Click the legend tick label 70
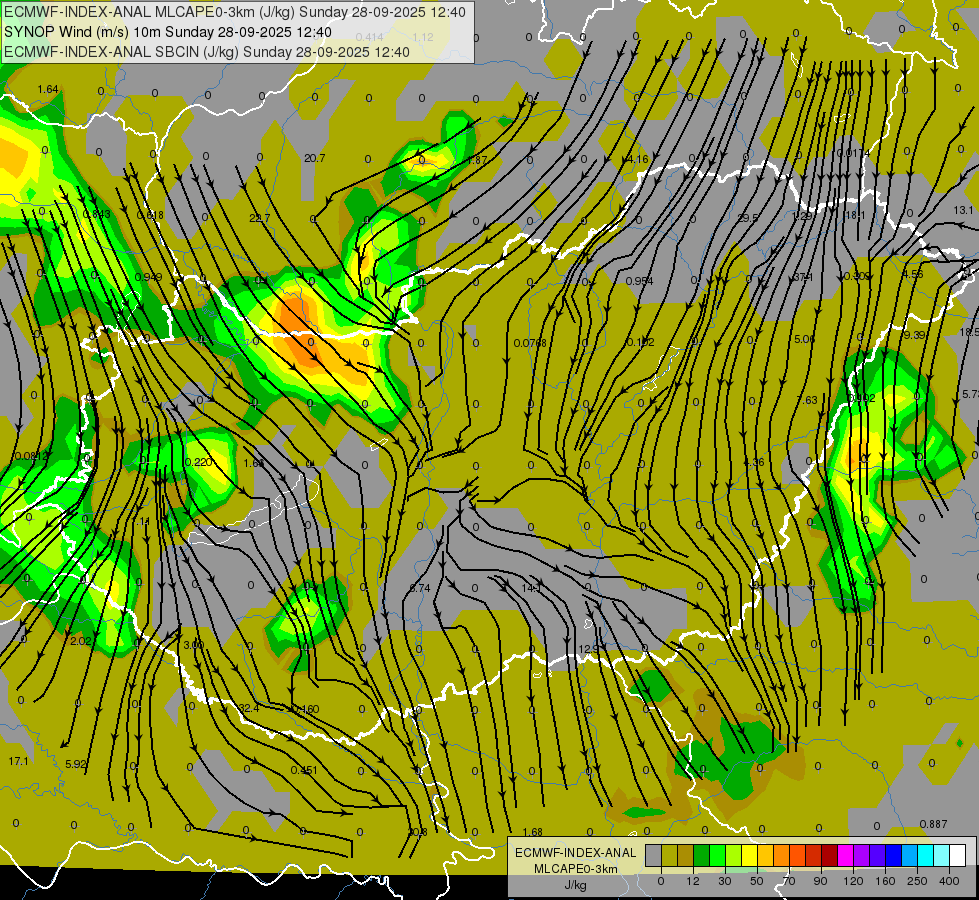The width and height of the screenshot is (979, 900). click(789, 881)
